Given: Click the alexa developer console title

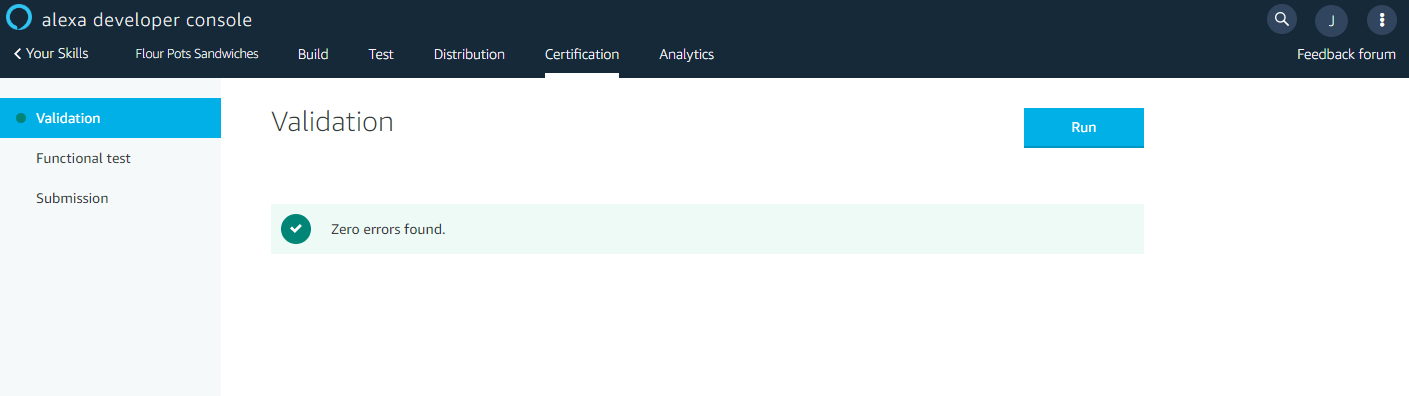Looking at the screenshot, I should click(147, 20).
